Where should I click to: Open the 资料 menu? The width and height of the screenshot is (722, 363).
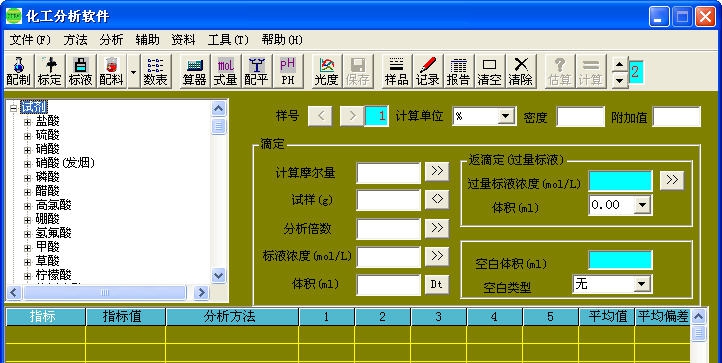coord(183,40)
